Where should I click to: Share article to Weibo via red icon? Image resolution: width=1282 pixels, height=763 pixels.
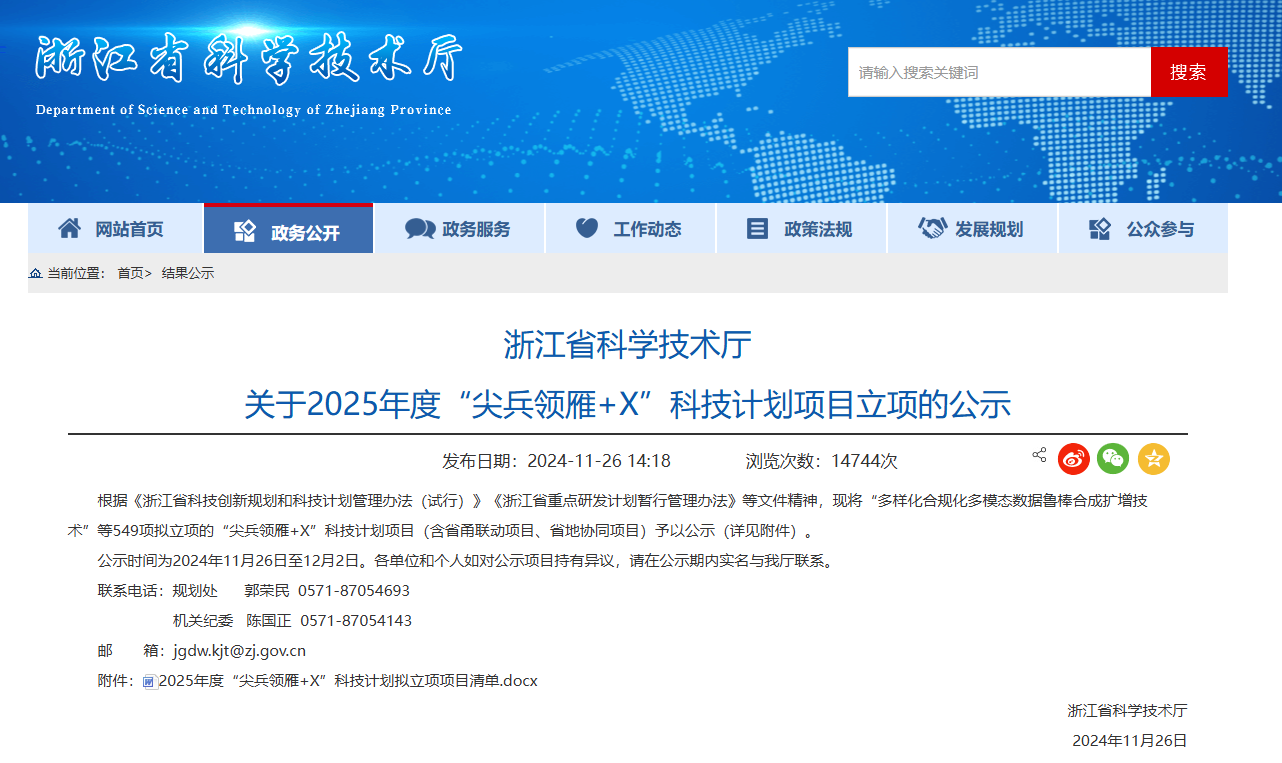1074,459
